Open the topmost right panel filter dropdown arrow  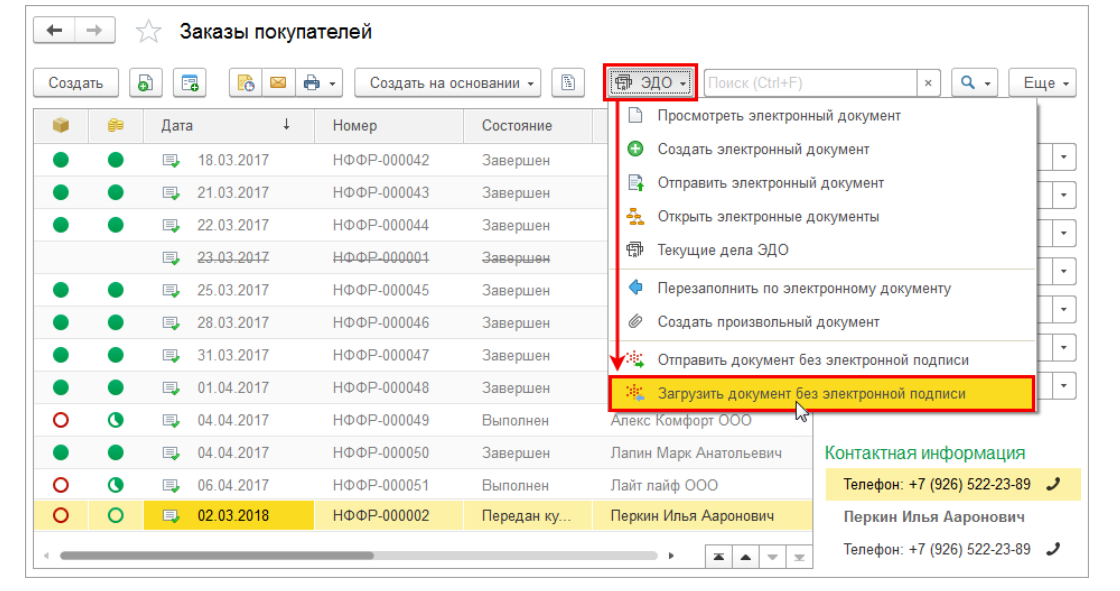pos(1064,157)
